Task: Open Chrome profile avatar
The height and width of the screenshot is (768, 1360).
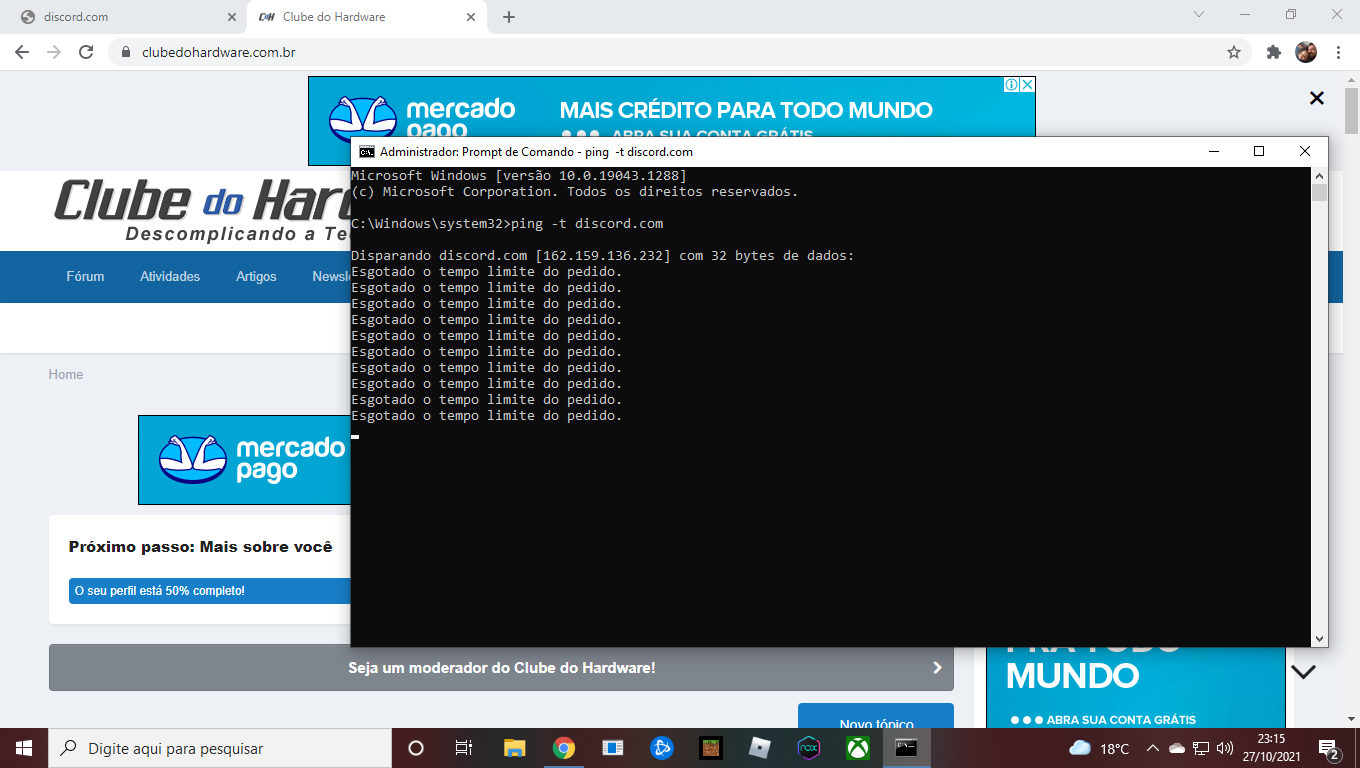Action: (x=1306, y=52)
